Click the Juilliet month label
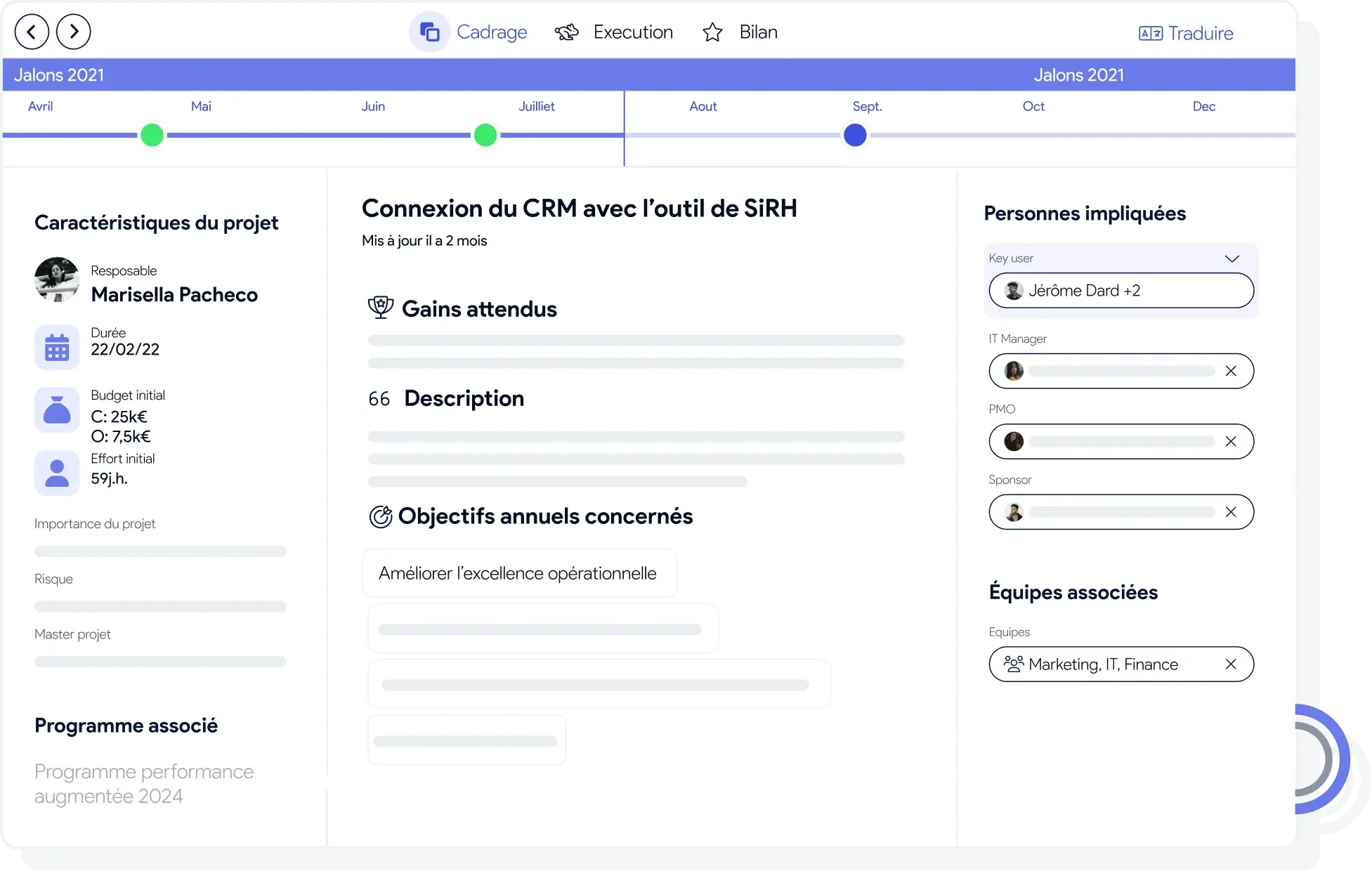 537,106
